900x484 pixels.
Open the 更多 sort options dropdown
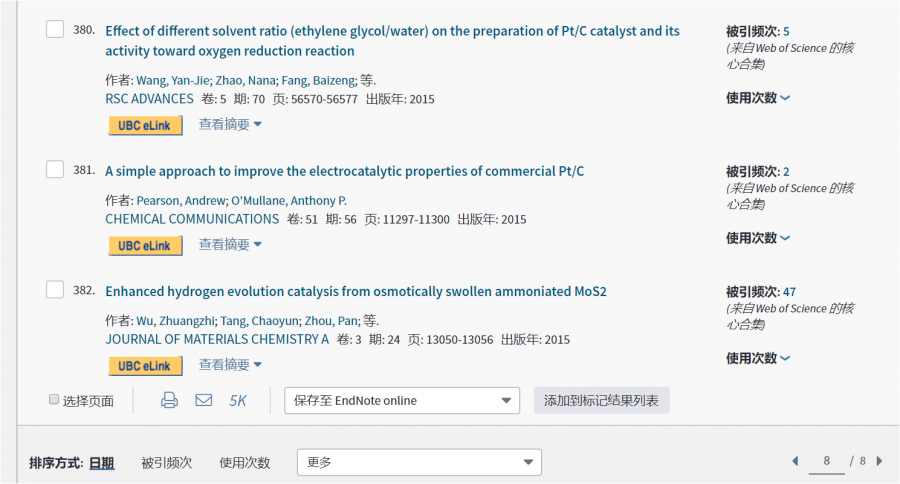(419, 462)
